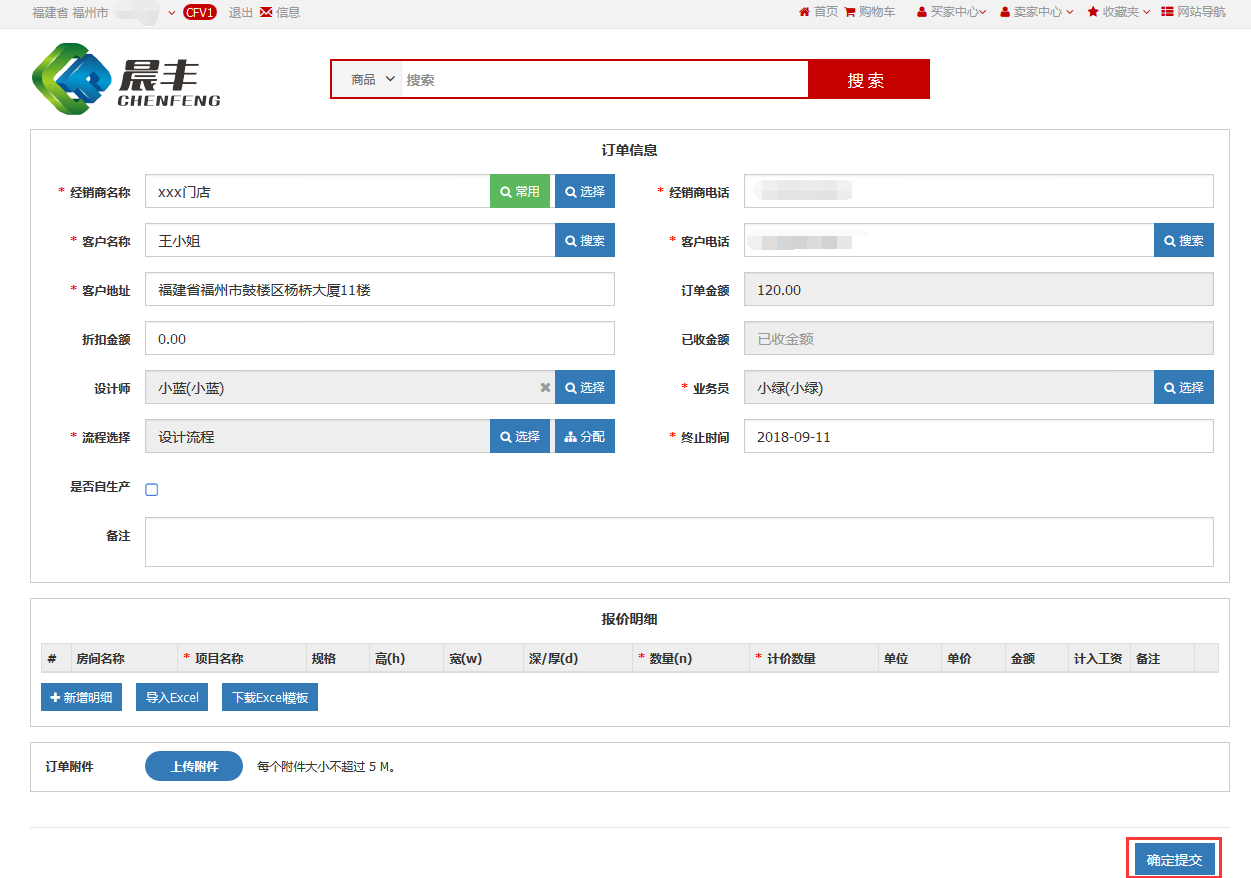Click the Chenfeng logo

point(126,80)
